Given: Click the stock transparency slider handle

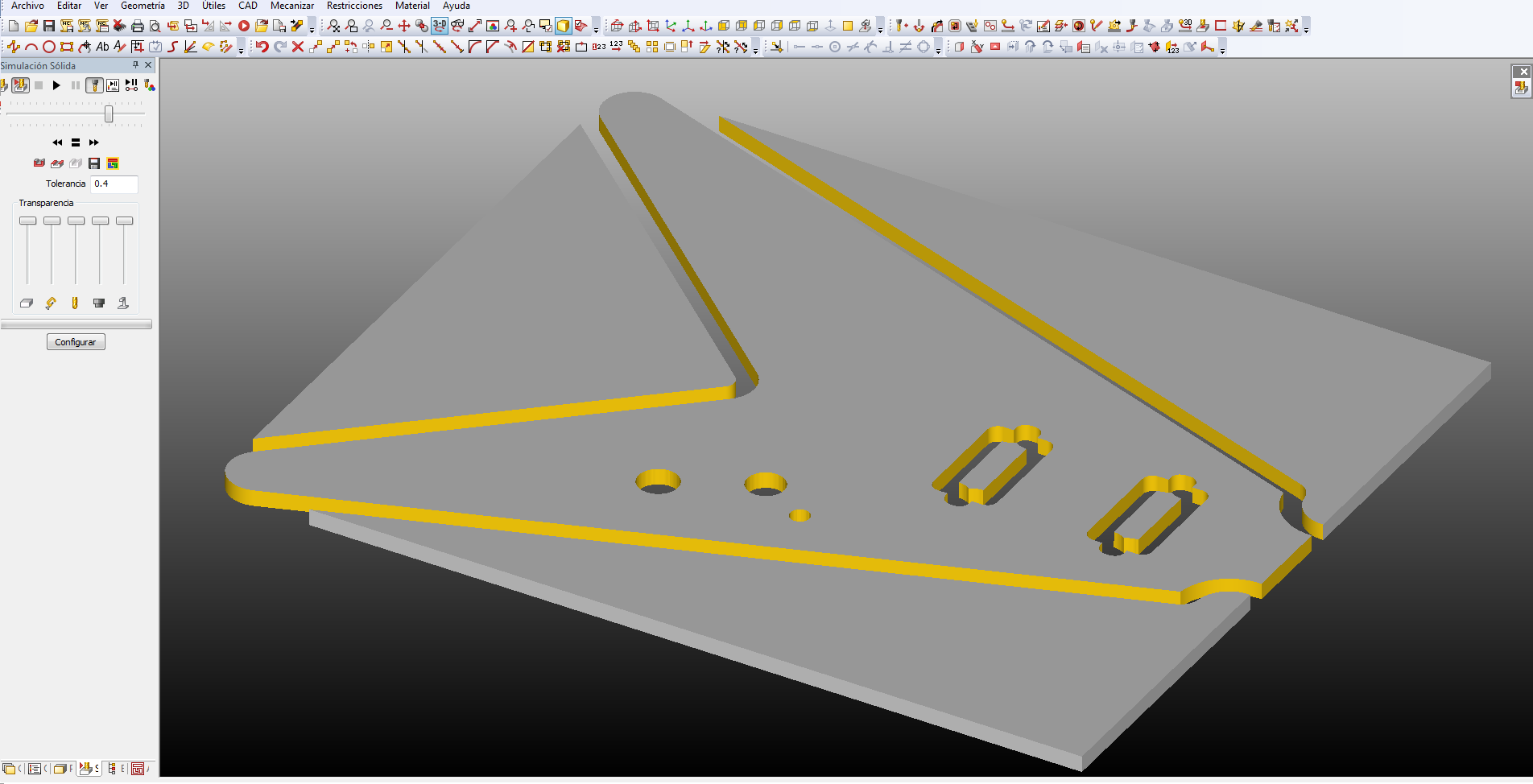Looking at the screenshot, I should 28,221.
